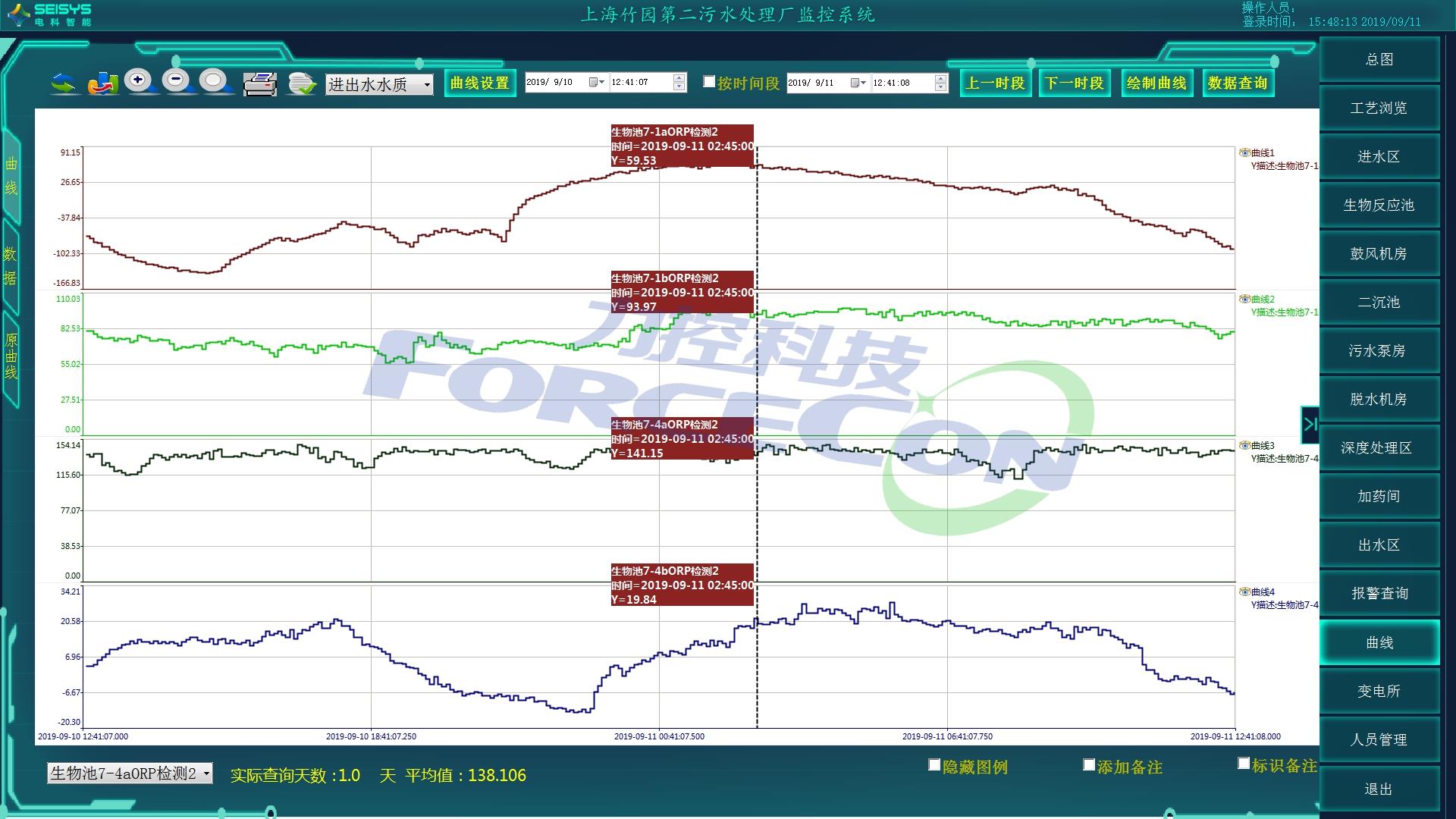Open 鼓风机房 in the navigation menu
Screen dimensions: 1456x819
pyautogui.click(x=1379, y=253)
